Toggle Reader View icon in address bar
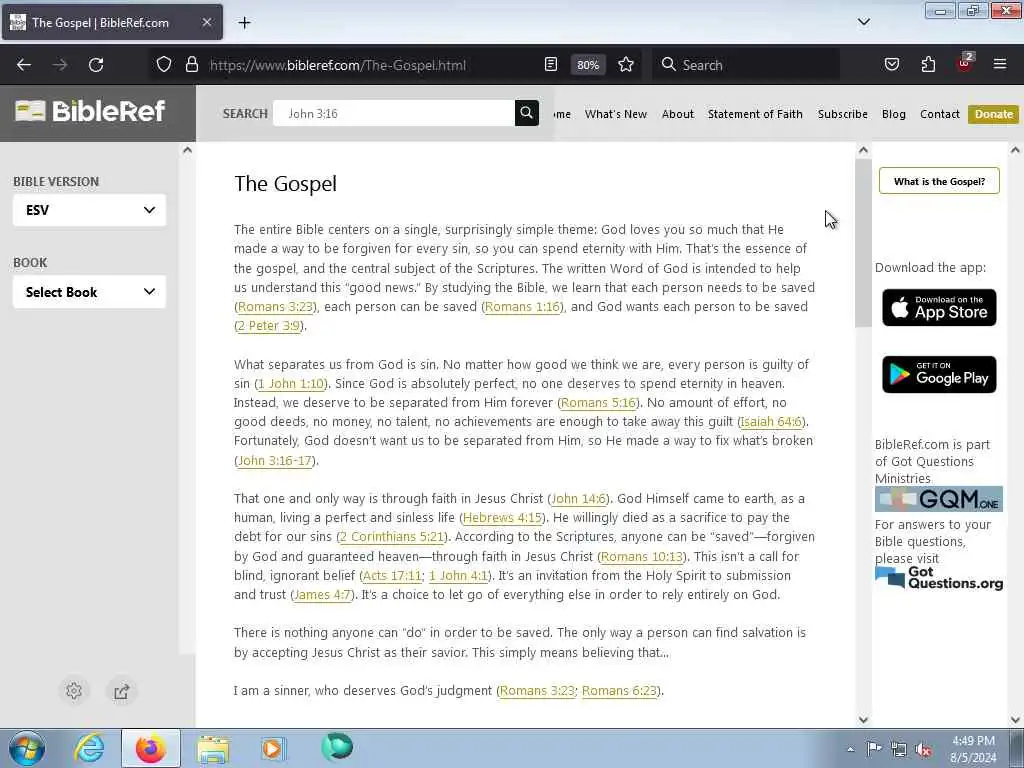The width and height of the screenshot is (1024, 768). 551,65
